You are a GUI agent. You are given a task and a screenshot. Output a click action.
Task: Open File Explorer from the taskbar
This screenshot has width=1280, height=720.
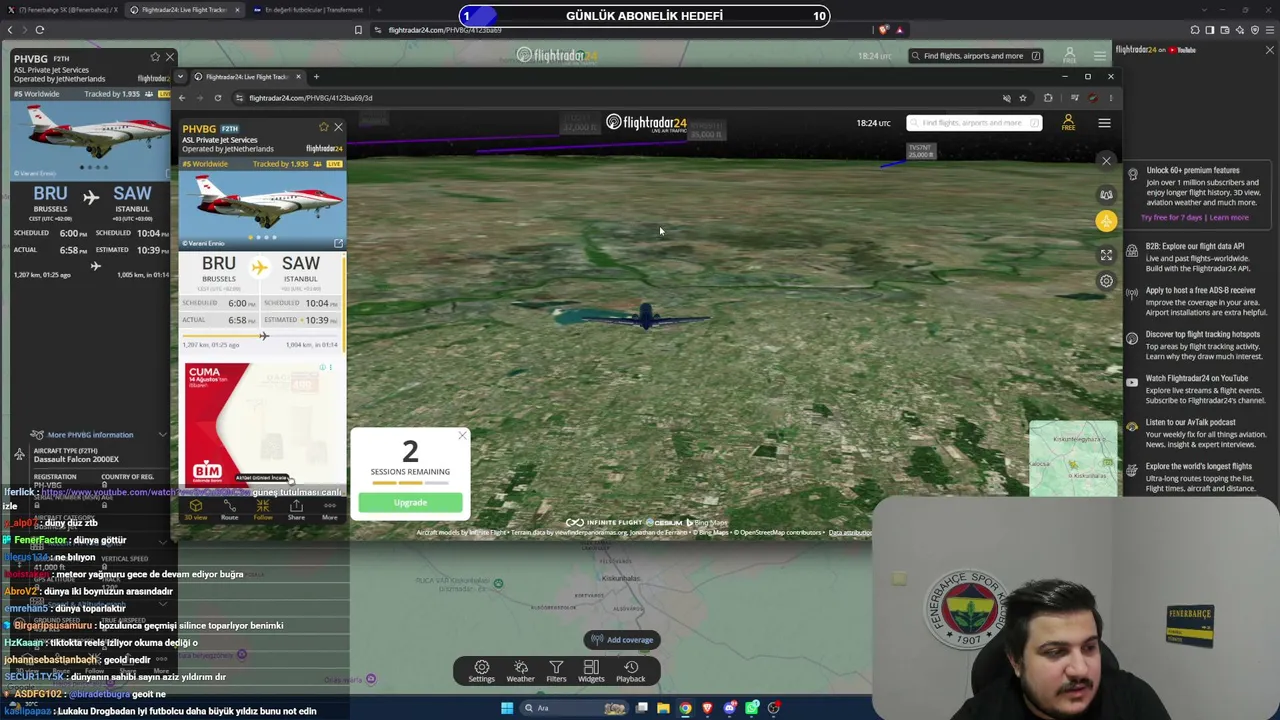663,708
